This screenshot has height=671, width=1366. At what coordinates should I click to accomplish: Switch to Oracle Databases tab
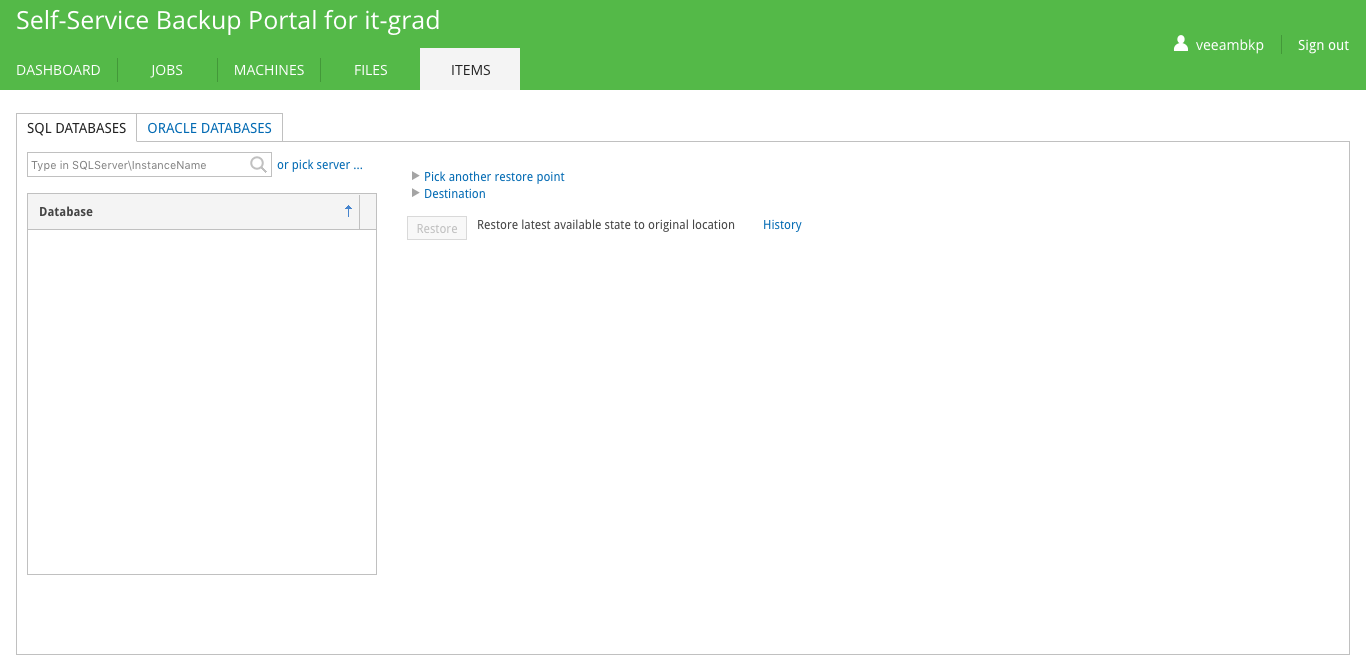click(210, 128)
